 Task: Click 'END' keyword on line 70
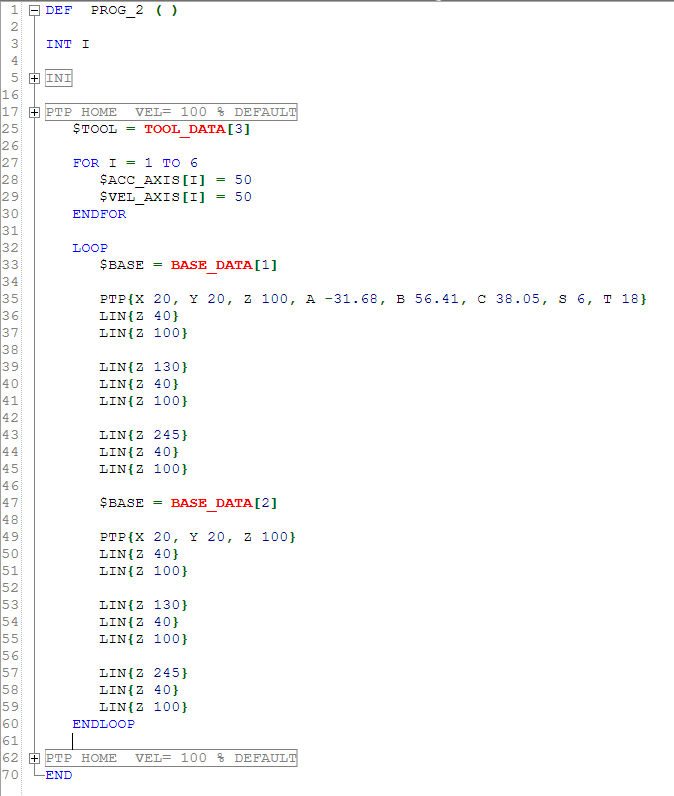pos(59,775)
